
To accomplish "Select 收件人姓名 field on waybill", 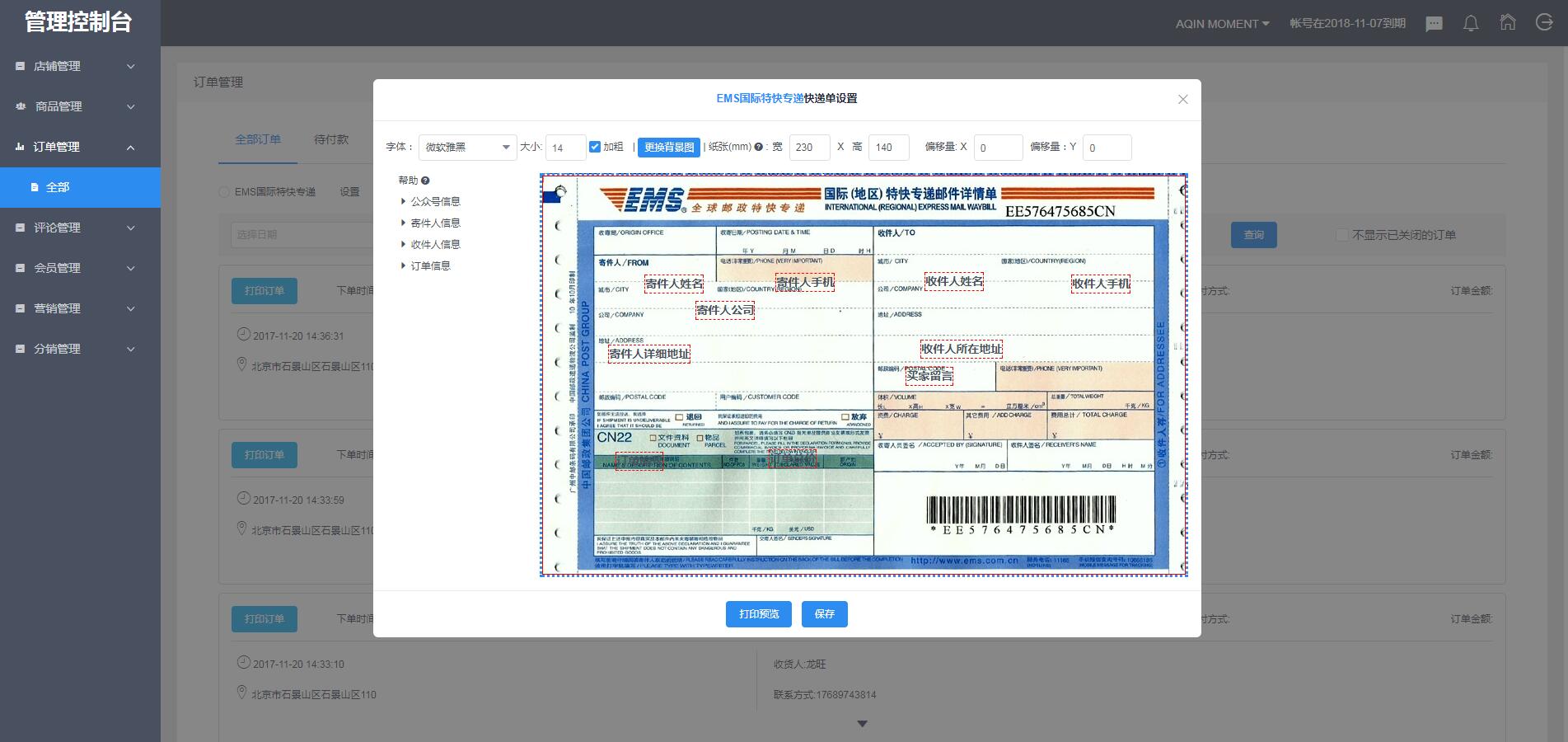I will (x=954, y=281).
